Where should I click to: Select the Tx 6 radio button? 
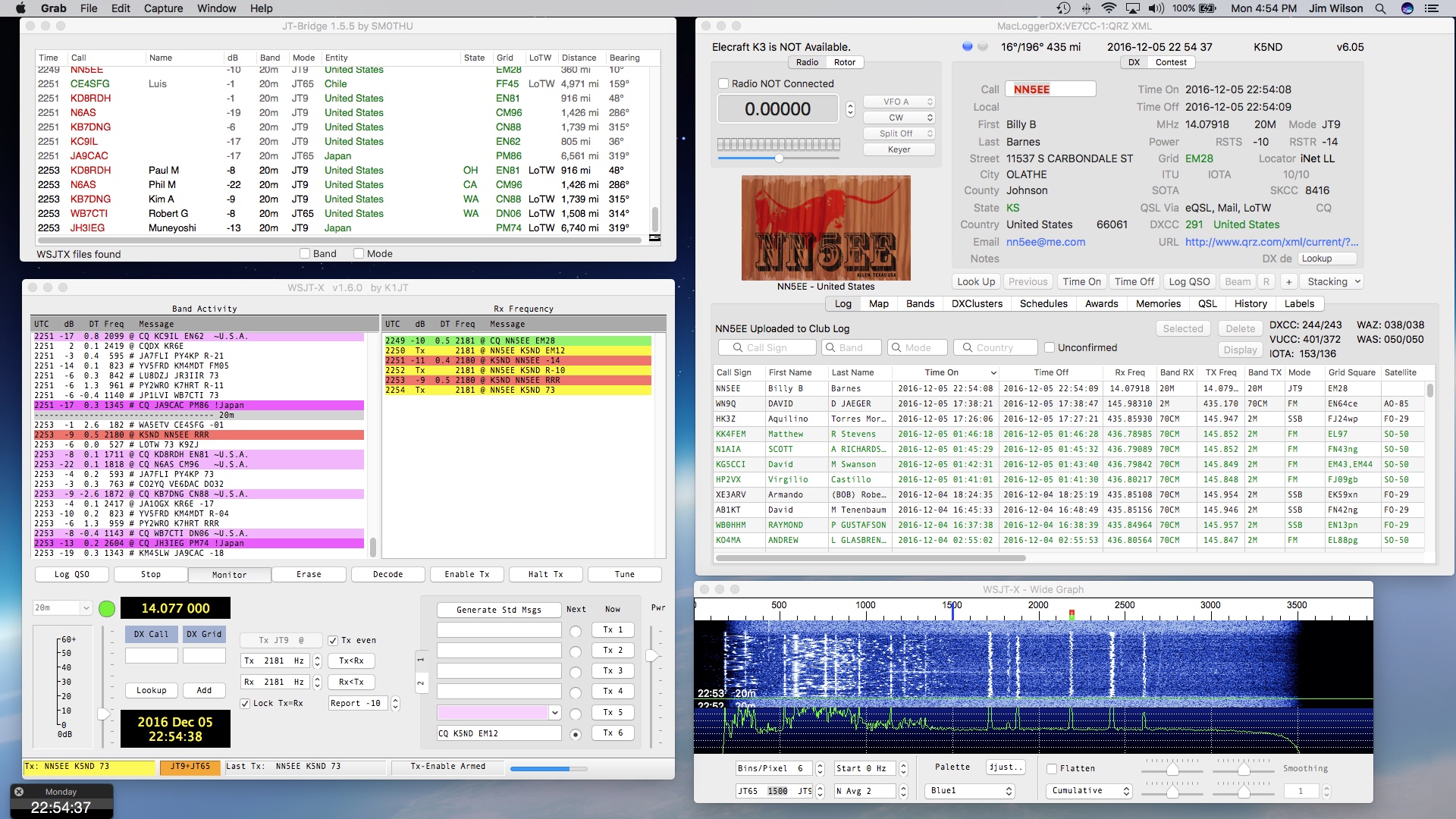(576, 734)
